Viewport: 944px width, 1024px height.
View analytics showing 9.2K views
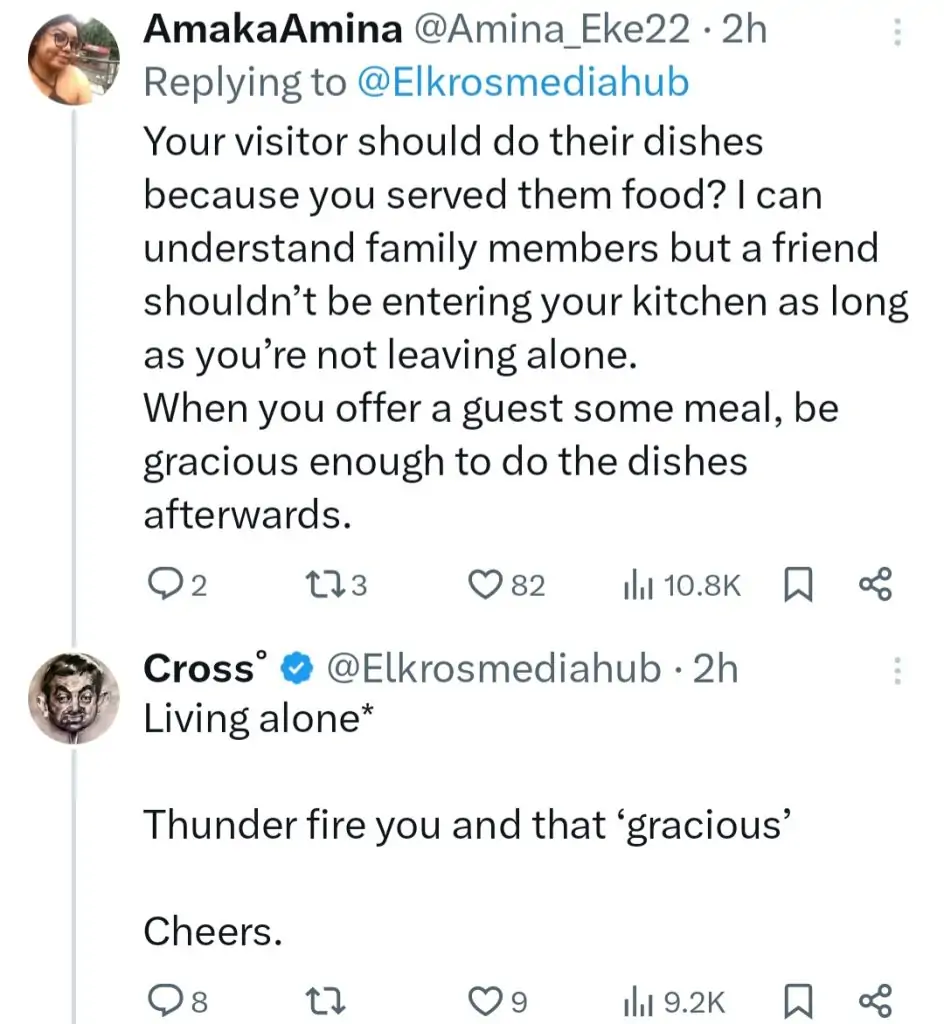pos(636,1000)
